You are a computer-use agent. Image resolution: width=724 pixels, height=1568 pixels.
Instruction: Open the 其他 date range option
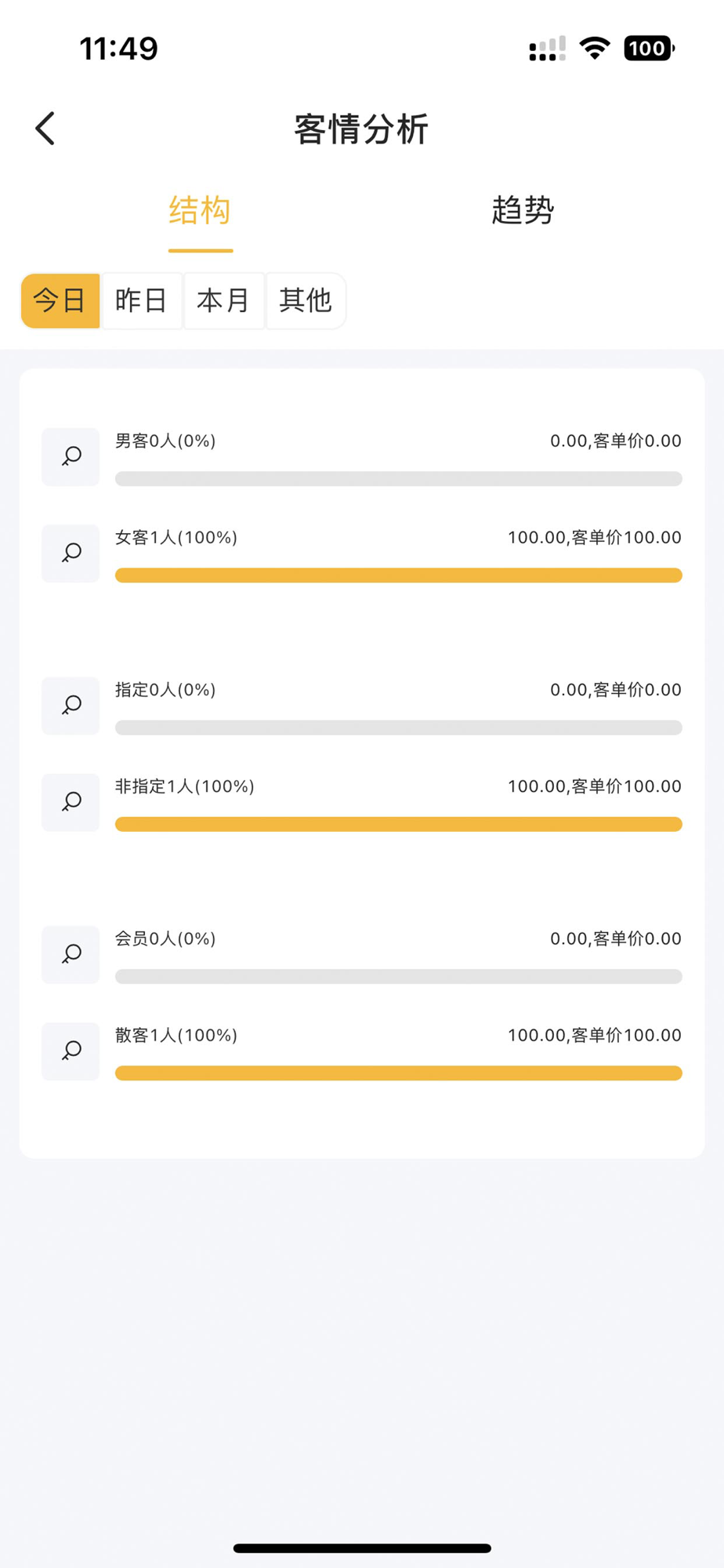pyautogui.click(x=306, y=300)
